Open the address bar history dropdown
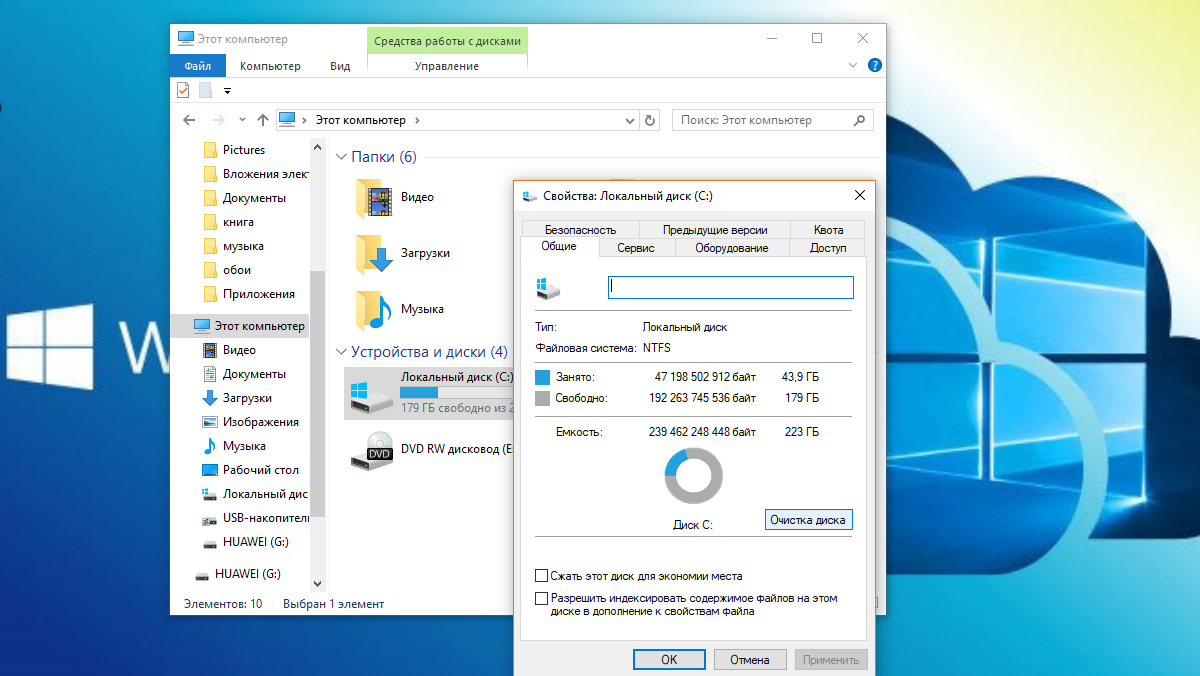This screenshot has width=1200, height=676. [629, 120]
